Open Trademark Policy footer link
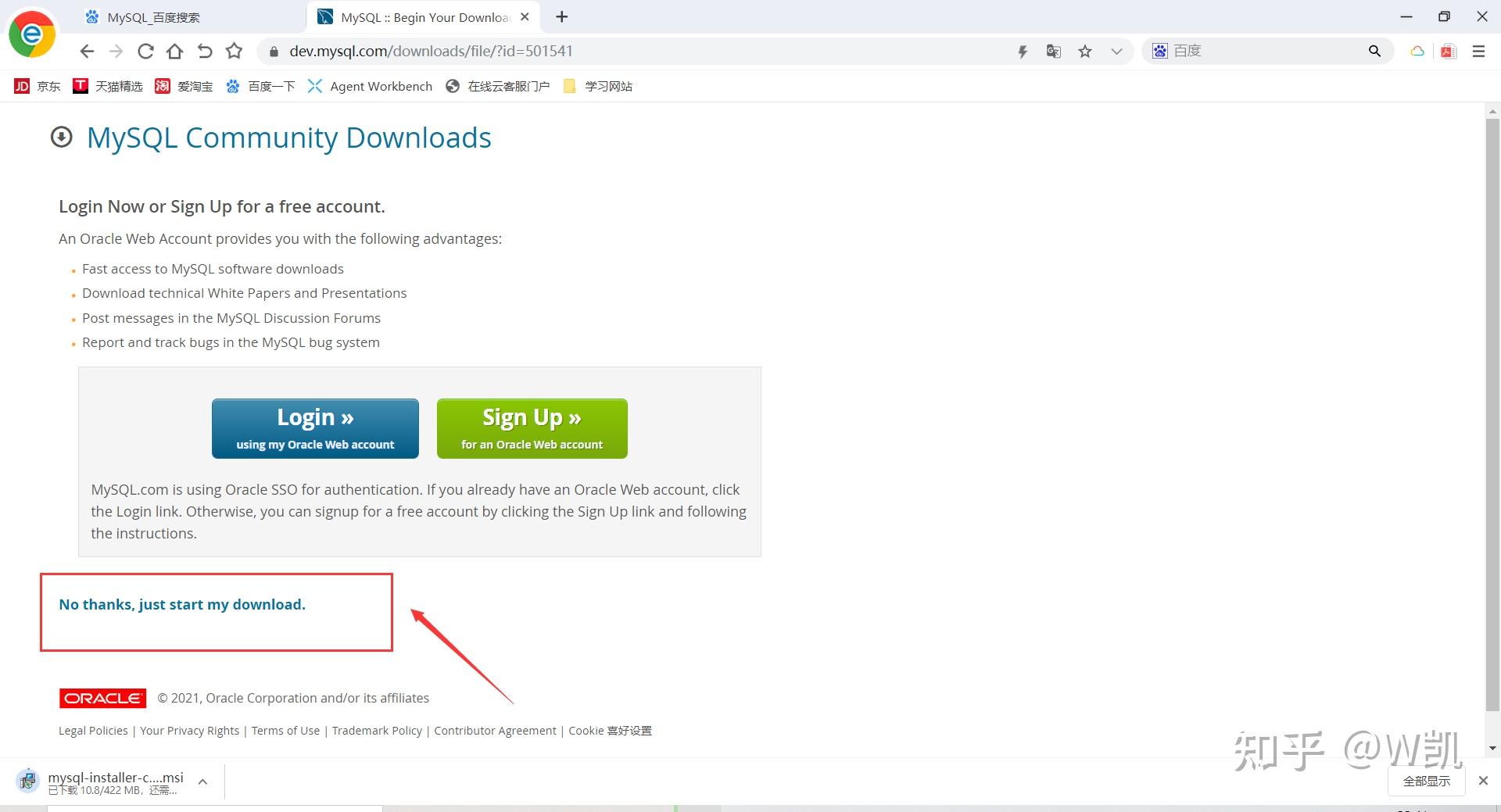The width and height of the screenshot is (1501, 812). pos(377,731)
